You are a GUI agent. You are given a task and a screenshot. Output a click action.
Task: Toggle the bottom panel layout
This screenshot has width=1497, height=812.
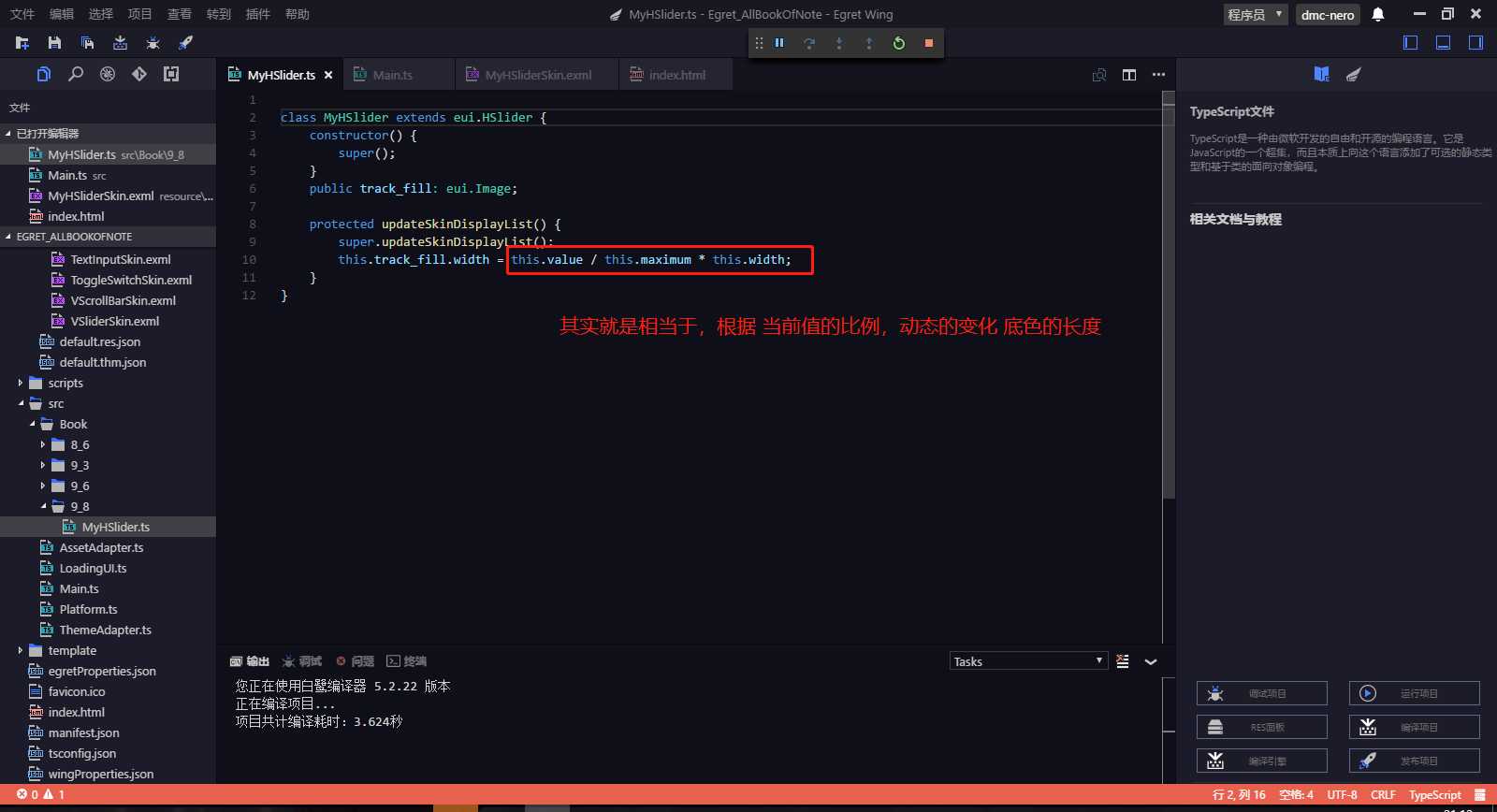pos(1444,42)
